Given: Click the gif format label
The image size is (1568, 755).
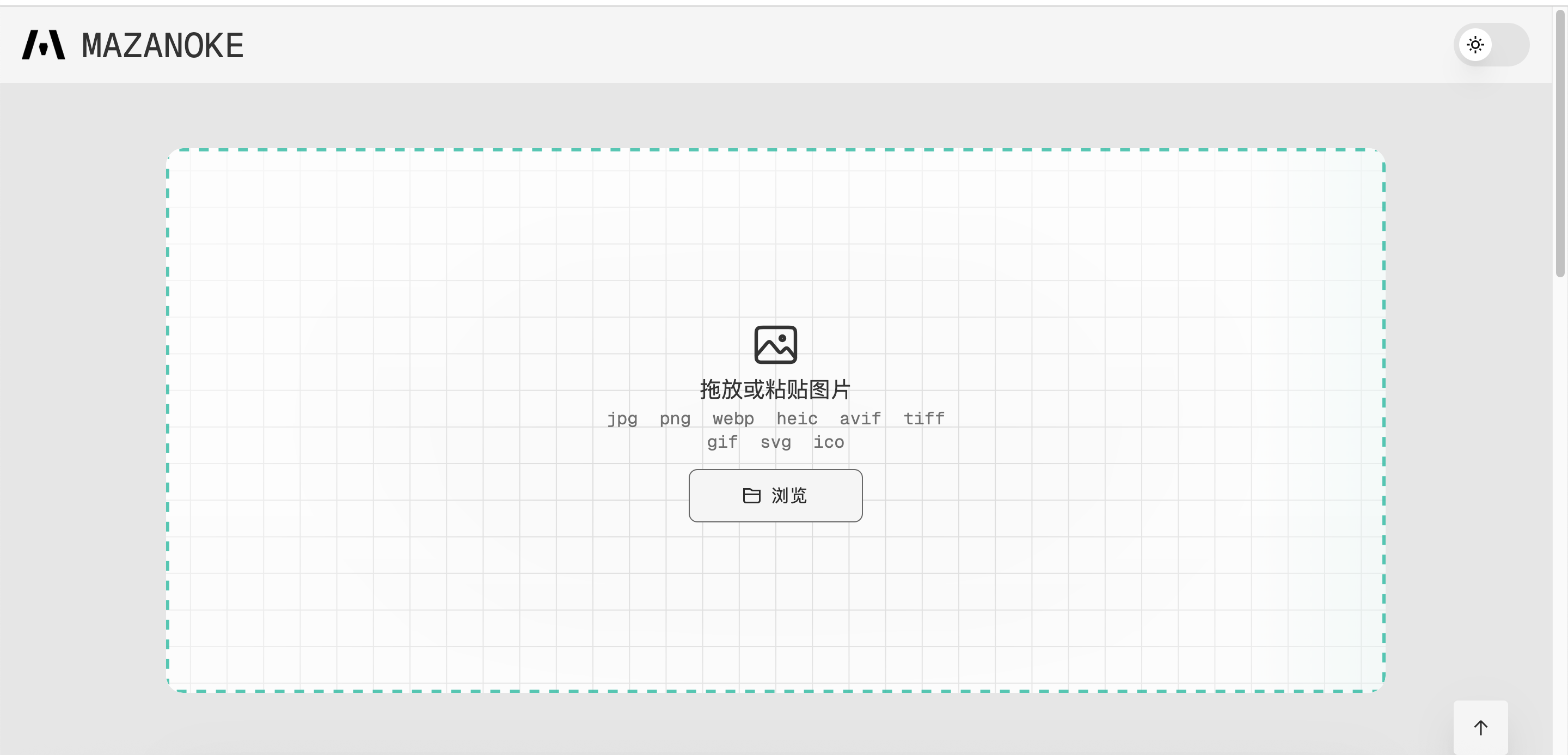Looking at the screenshot, I should click(722, 442).
